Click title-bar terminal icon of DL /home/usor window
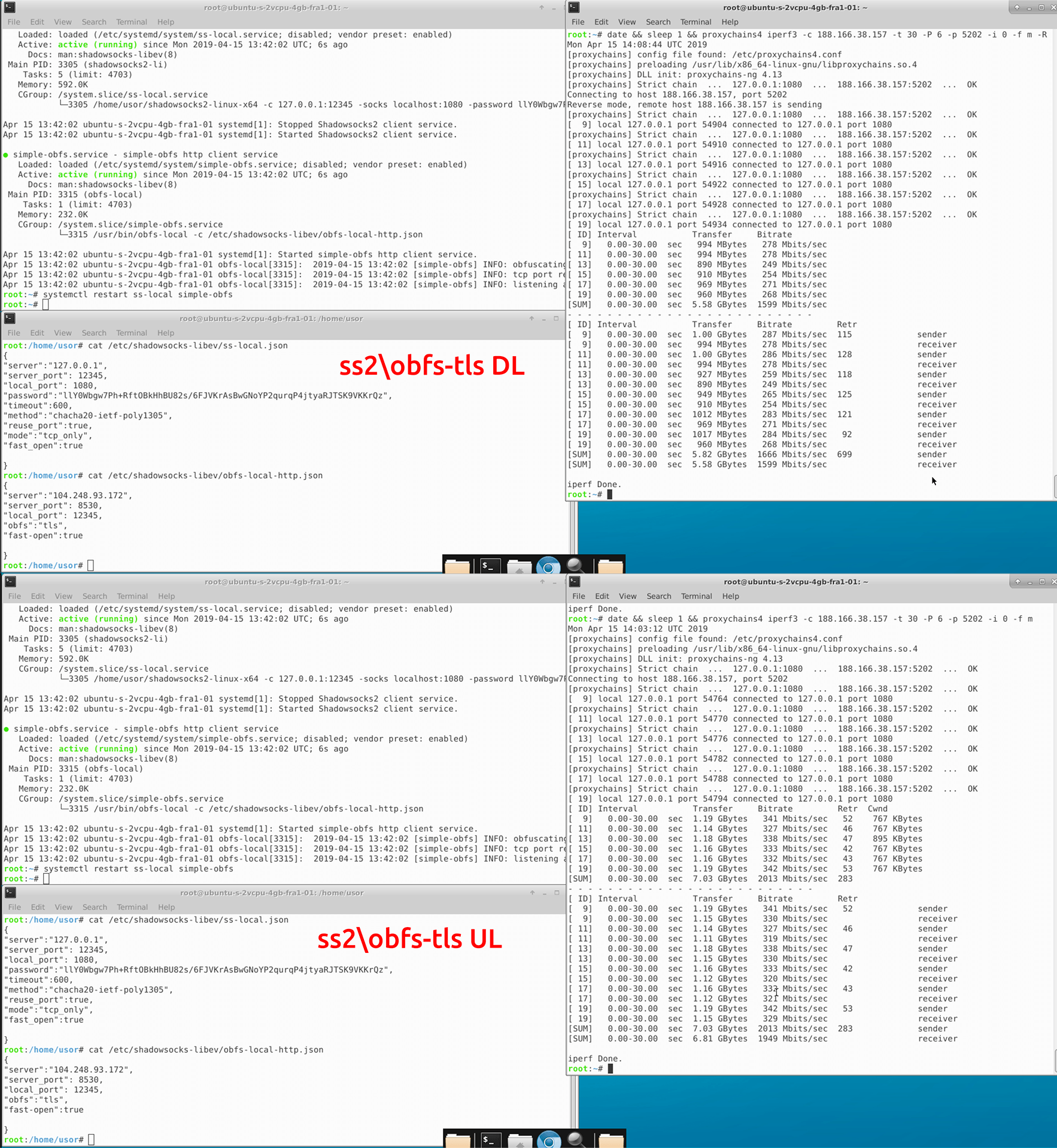The width and height of the screenshot is (1057, 1148). (x=10, y=318)
